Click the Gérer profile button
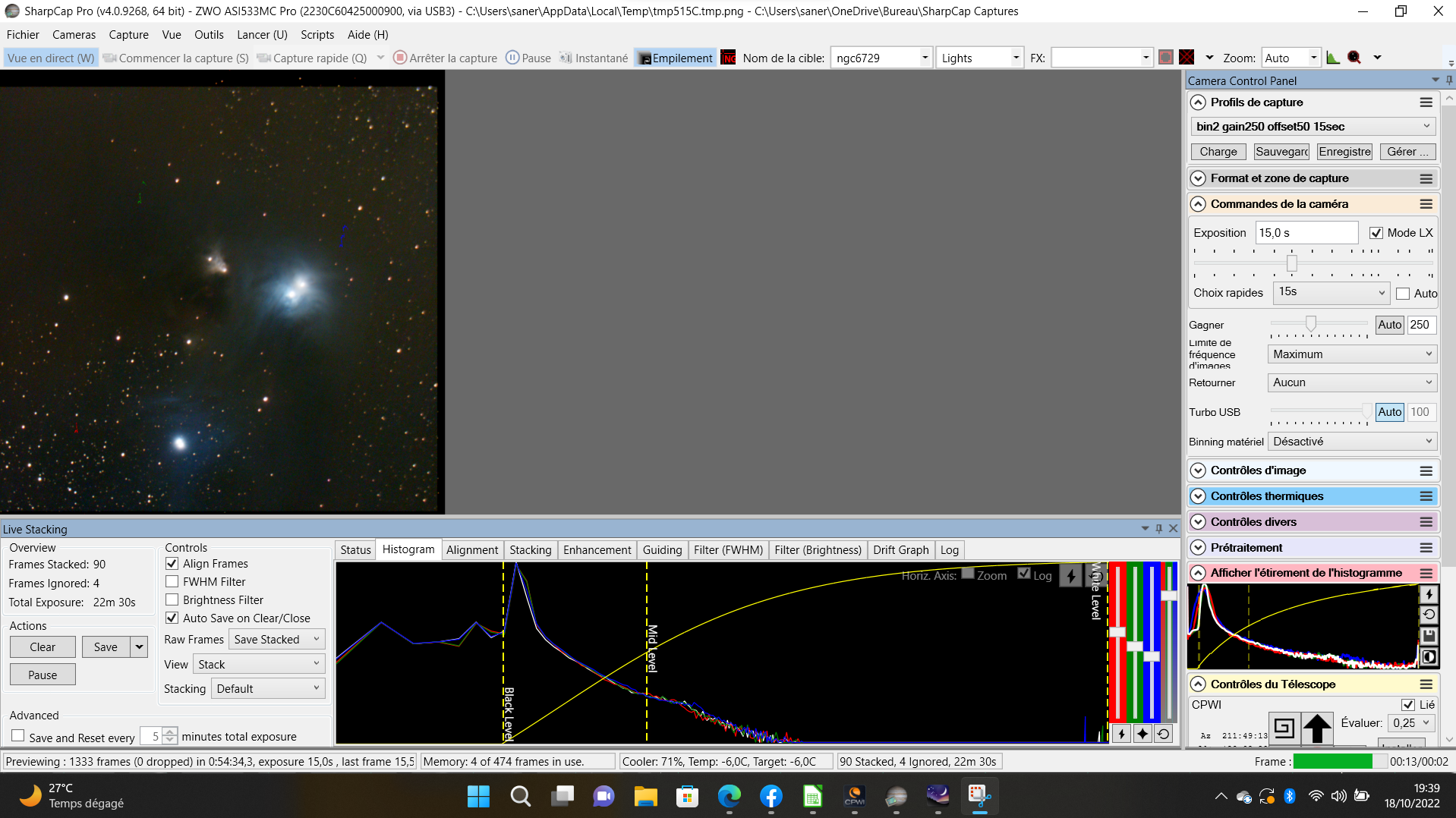The width and height of the screenshot is (1456, 818). point(1407,152)
